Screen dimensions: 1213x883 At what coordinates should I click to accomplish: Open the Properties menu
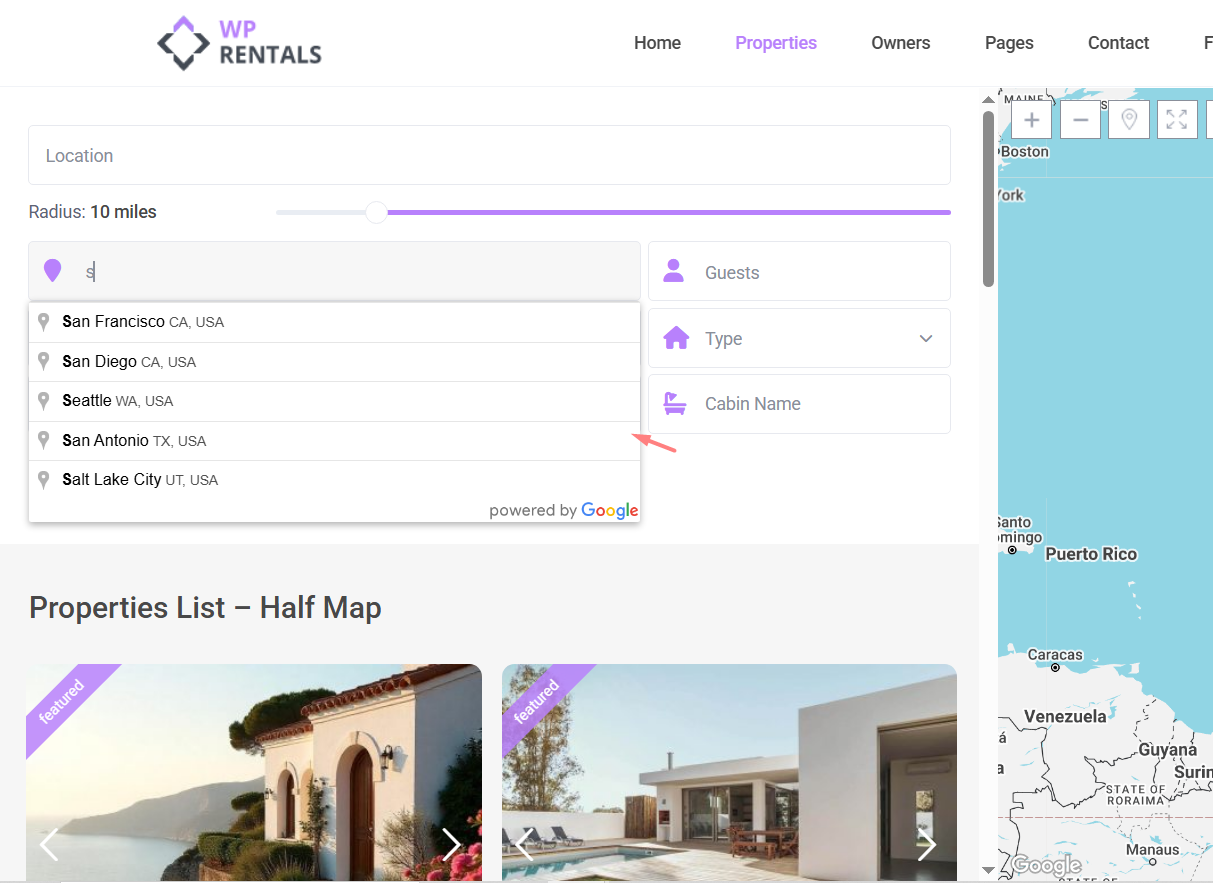click(x=775, y=43)
